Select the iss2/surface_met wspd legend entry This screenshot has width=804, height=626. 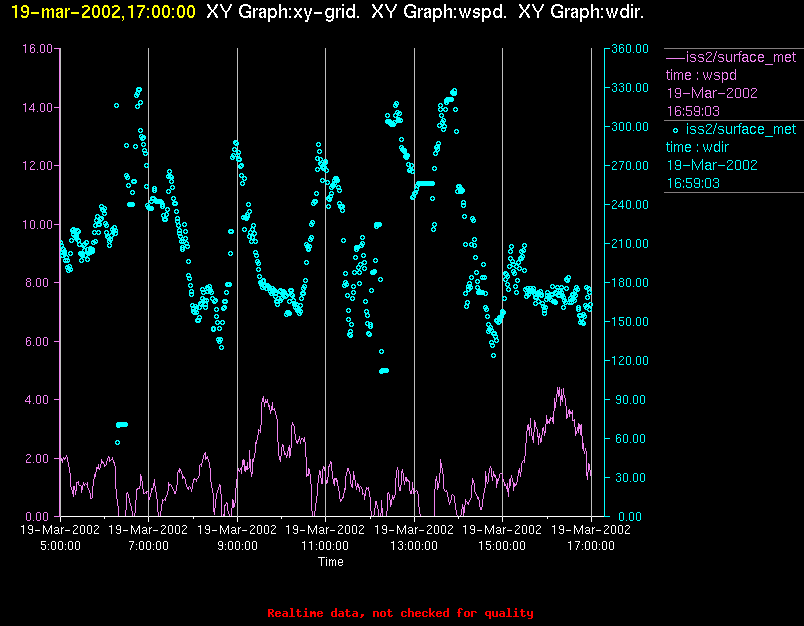coord(731,84)
